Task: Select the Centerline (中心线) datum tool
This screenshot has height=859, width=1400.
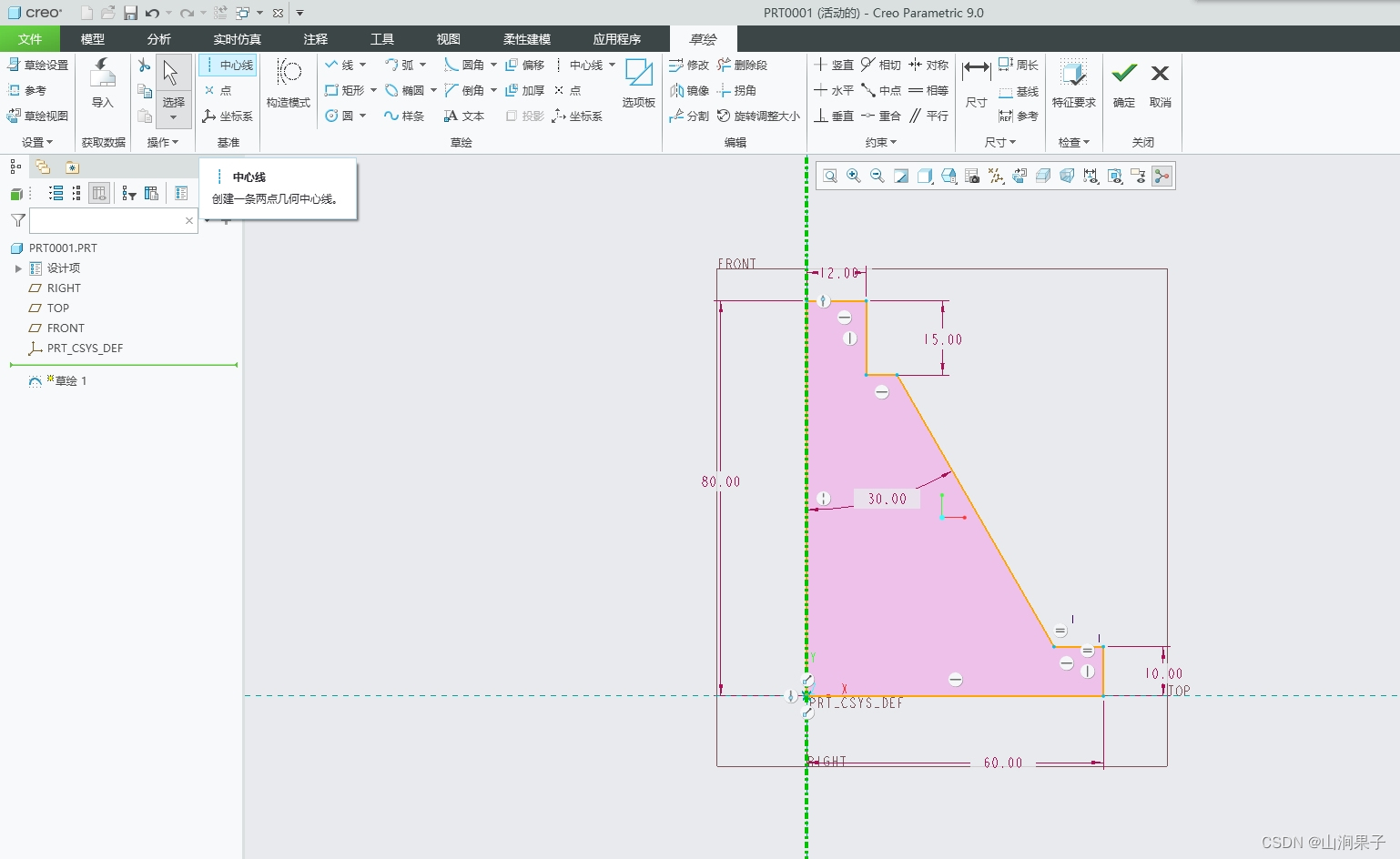Action: (228, 66)
